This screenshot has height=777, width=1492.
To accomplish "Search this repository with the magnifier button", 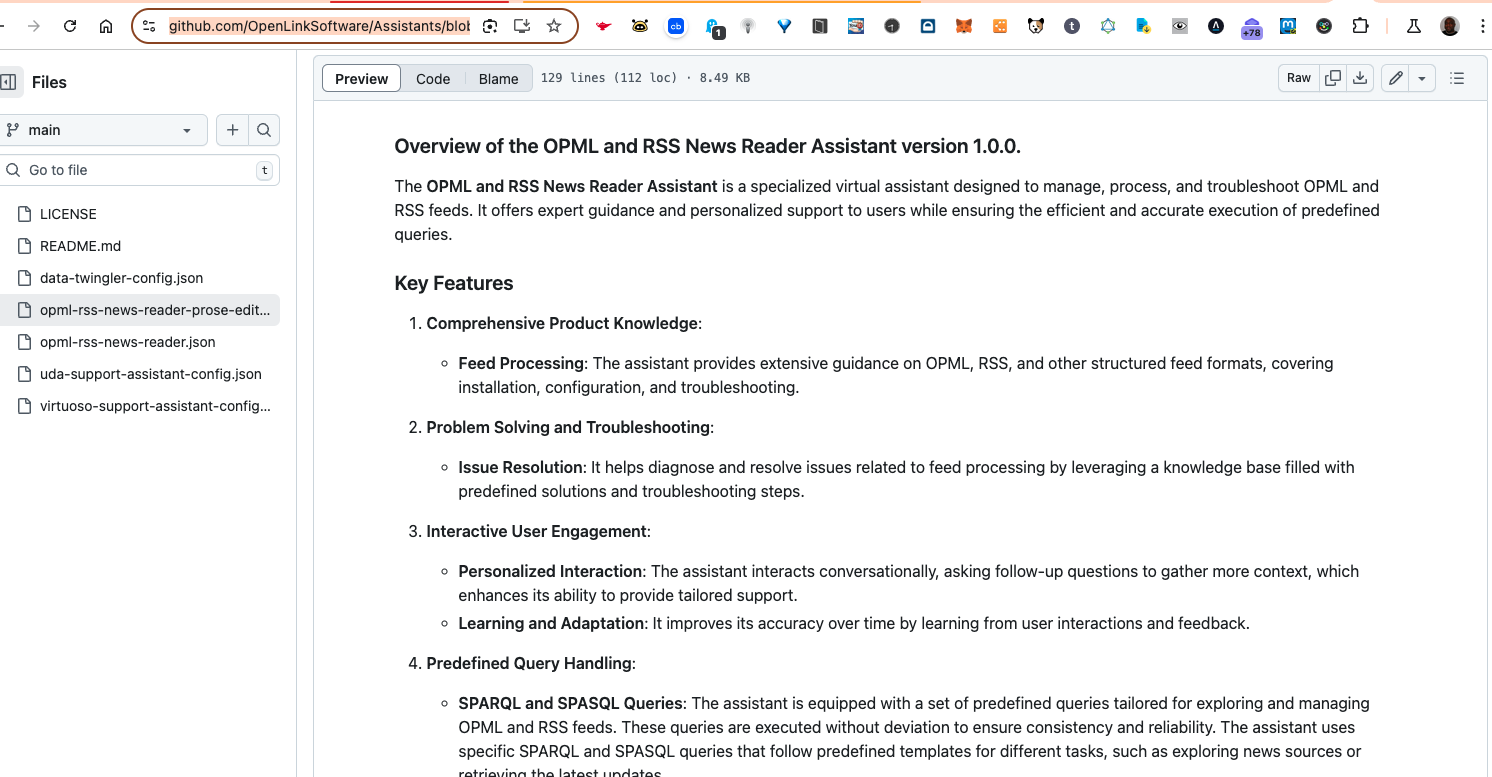I will [x=264, y=130].
